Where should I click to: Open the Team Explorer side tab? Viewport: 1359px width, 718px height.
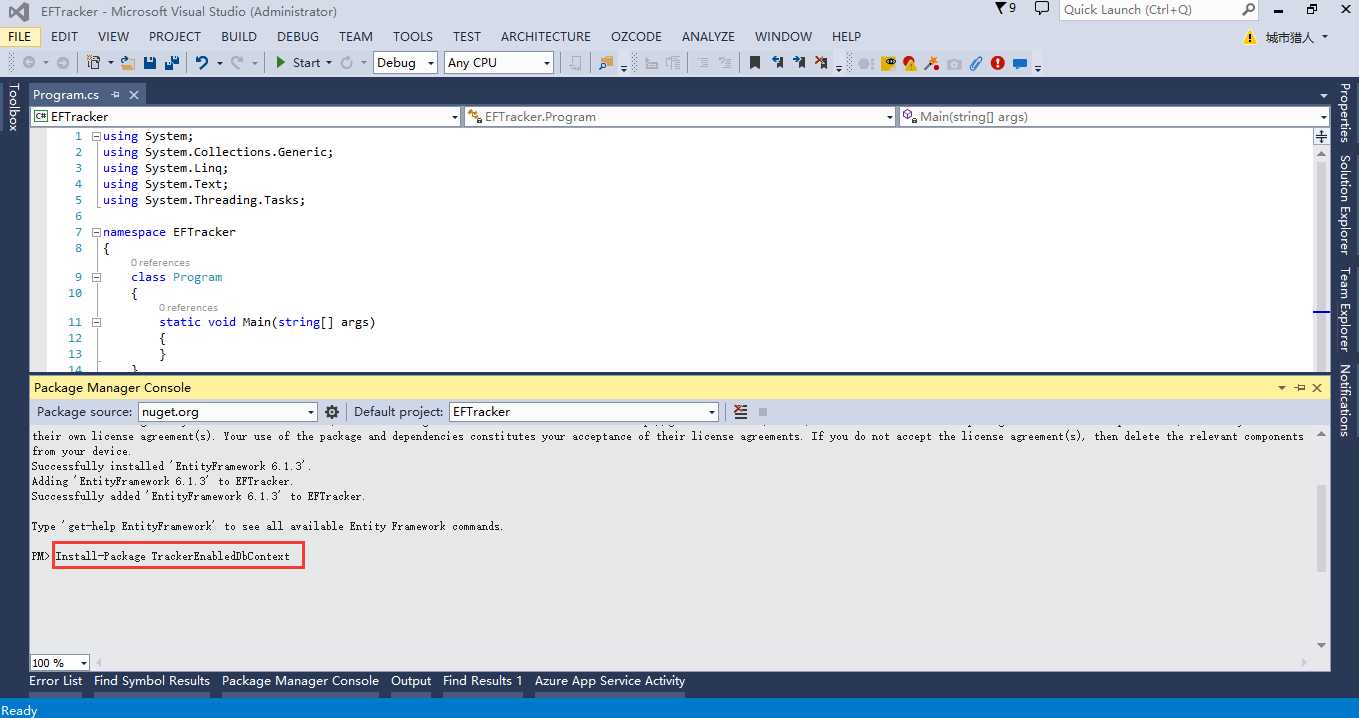point(1345,308)
